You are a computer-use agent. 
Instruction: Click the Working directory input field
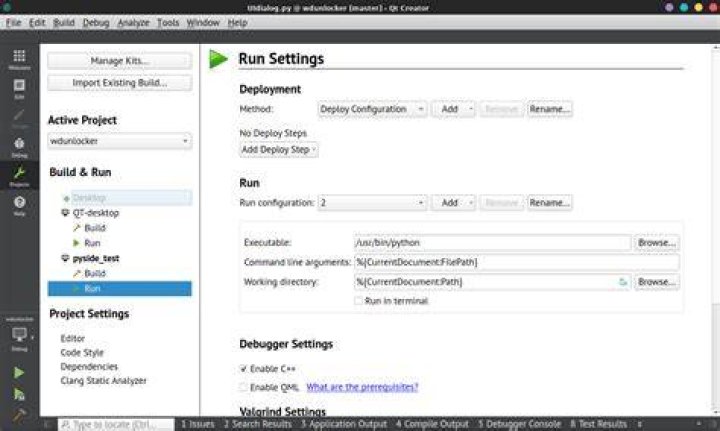pos(492,282)
